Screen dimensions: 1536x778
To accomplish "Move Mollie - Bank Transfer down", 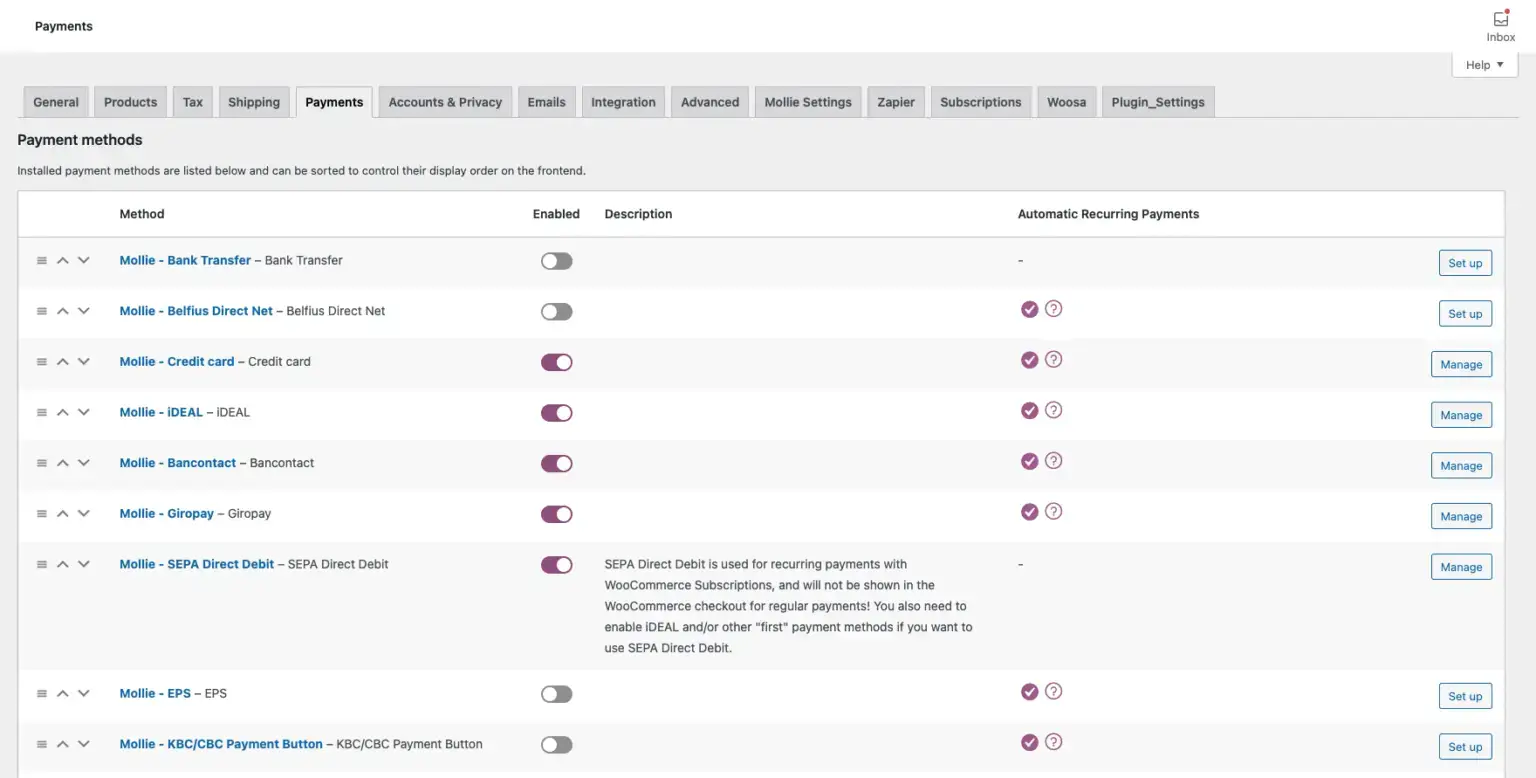I will pos(84,260).
